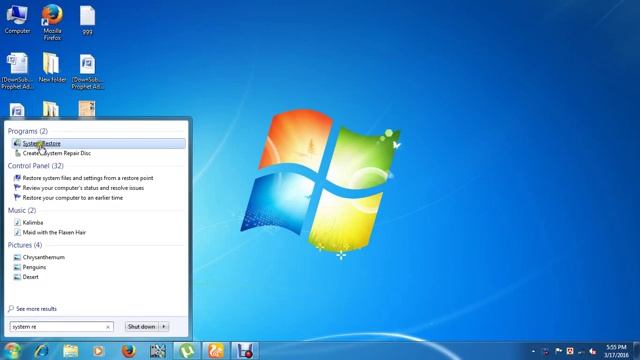Open the Shut down options arrow
640x360 pixels.
pos(164,327)
